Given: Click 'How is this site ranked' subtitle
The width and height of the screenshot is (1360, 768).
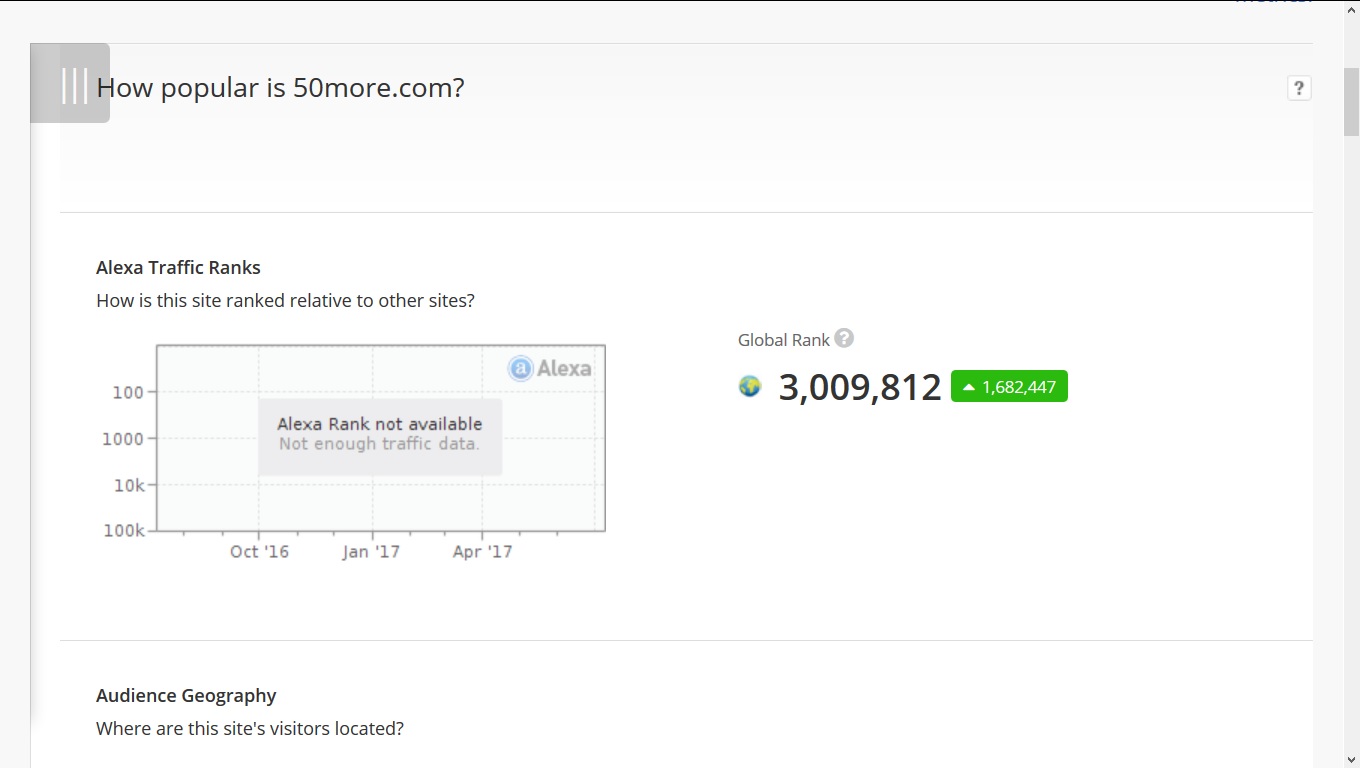Looking at the screenshot, I should (x=285, y=300).
